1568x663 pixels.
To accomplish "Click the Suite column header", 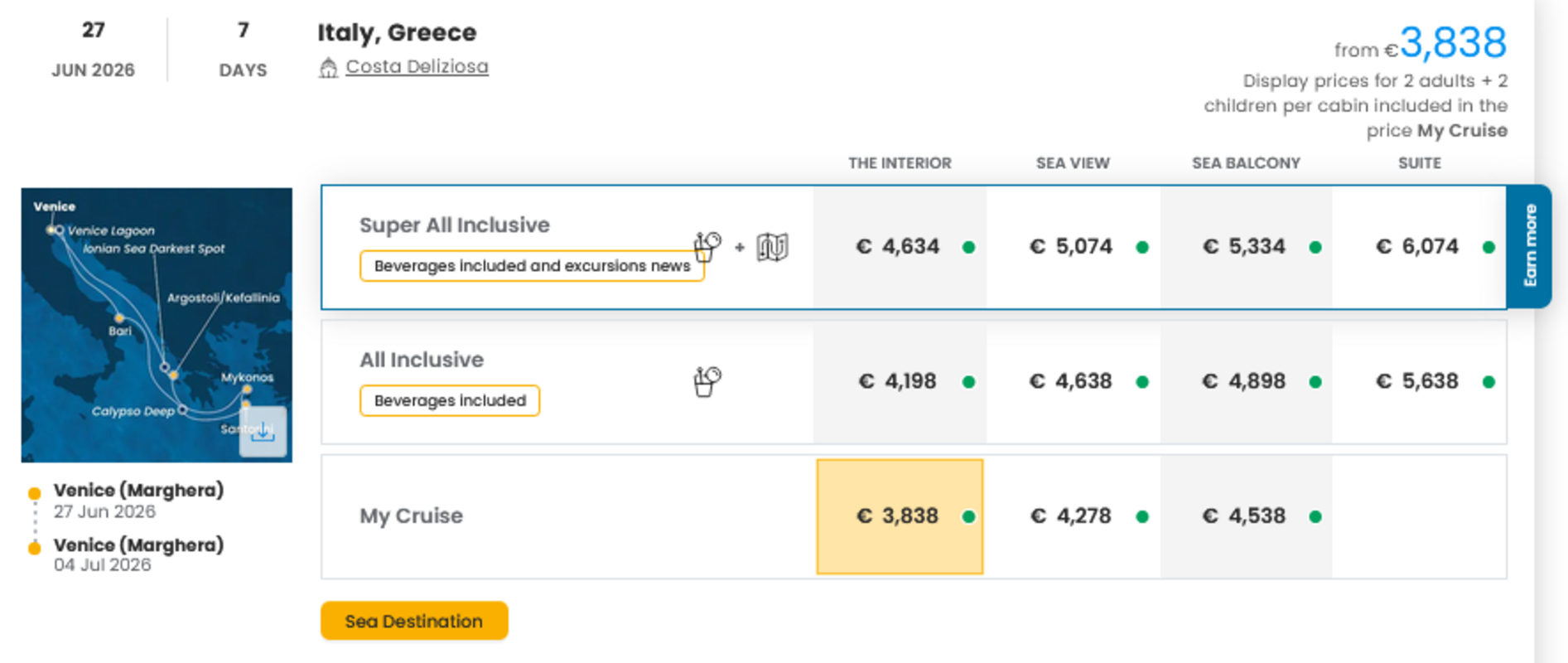I will coord(1419,163).
